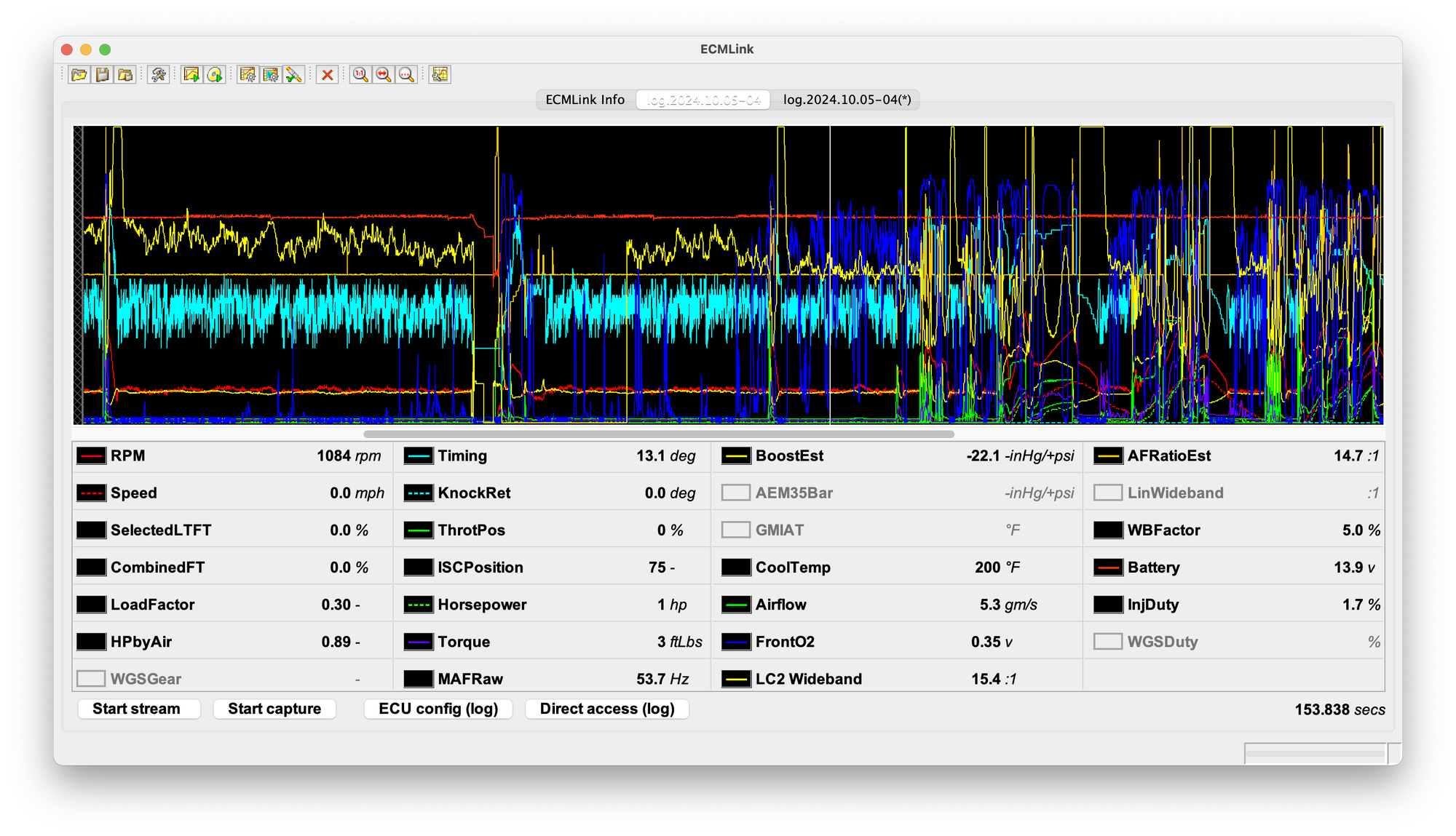Click the LoadFactor label
This screenshot has height=836, width=1456.
[x=153, y=605]
